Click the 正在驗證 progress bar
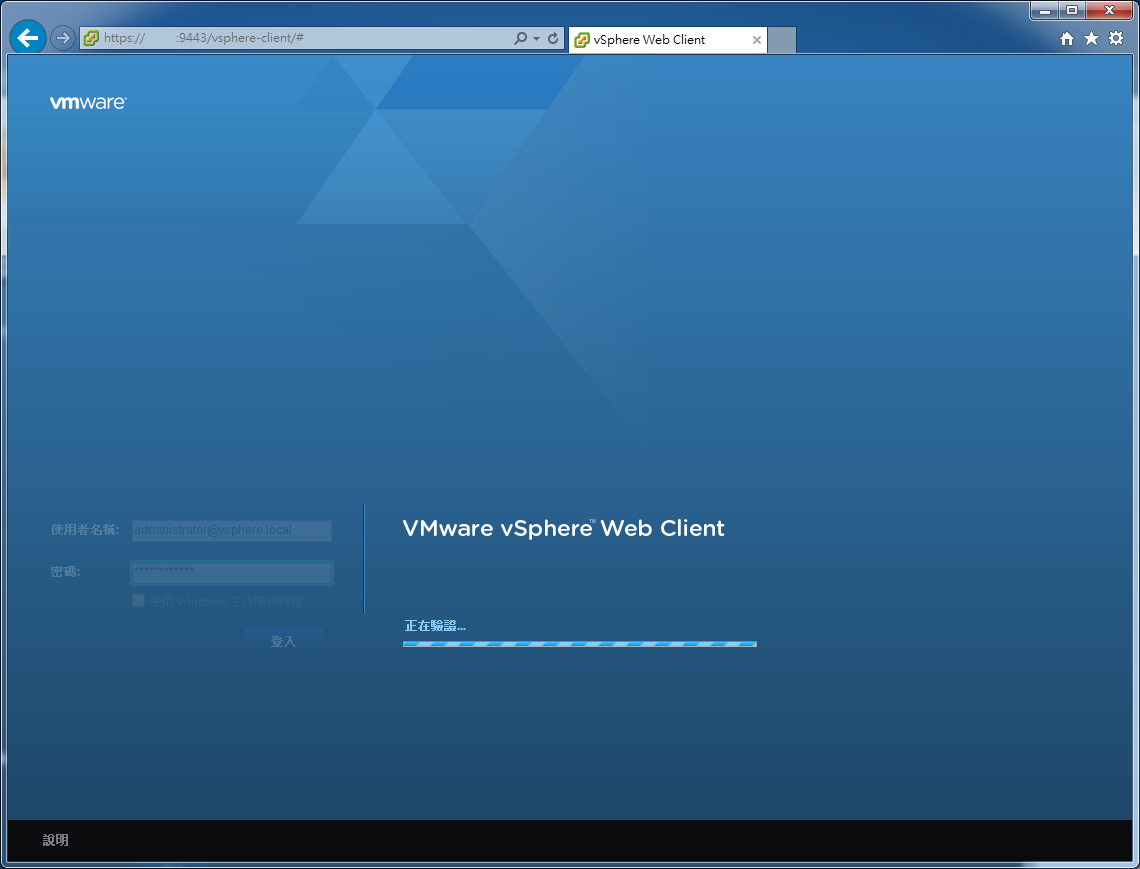 click(580, 643)
